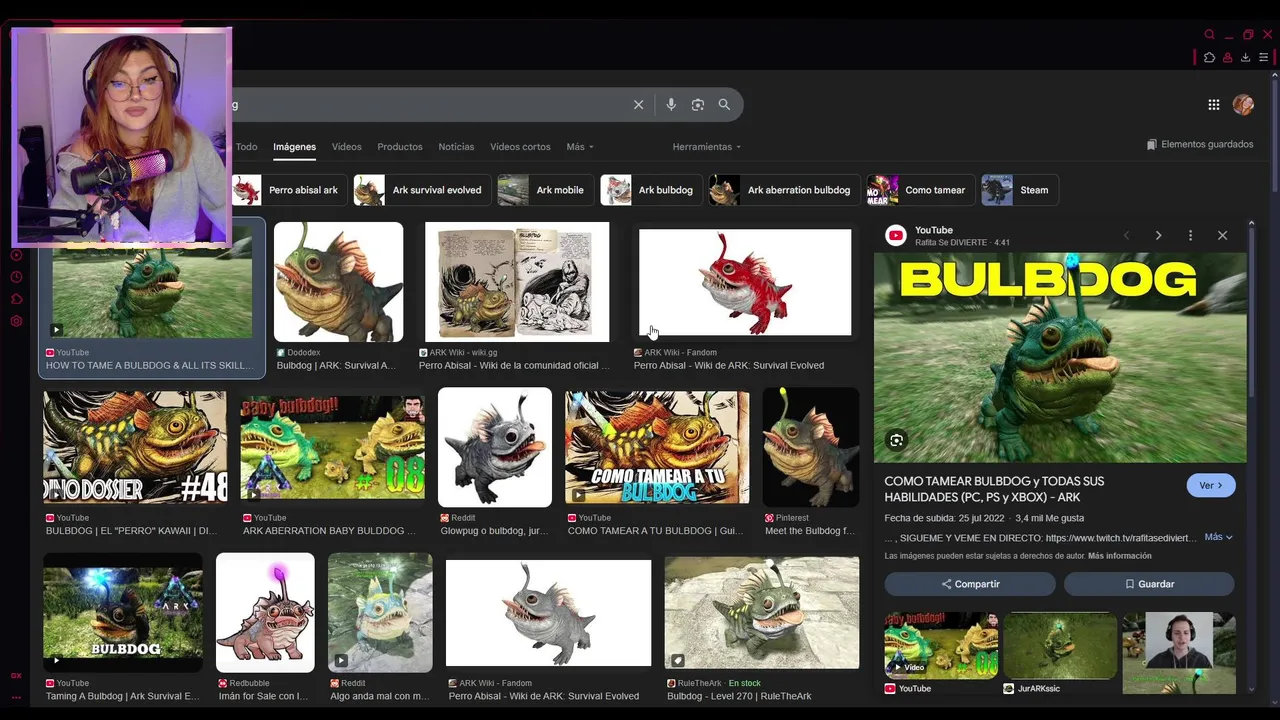Select the Imágenes tab
Image resolution: width=1280 pixels, height=720 pixels.
(x=295, y=147)
